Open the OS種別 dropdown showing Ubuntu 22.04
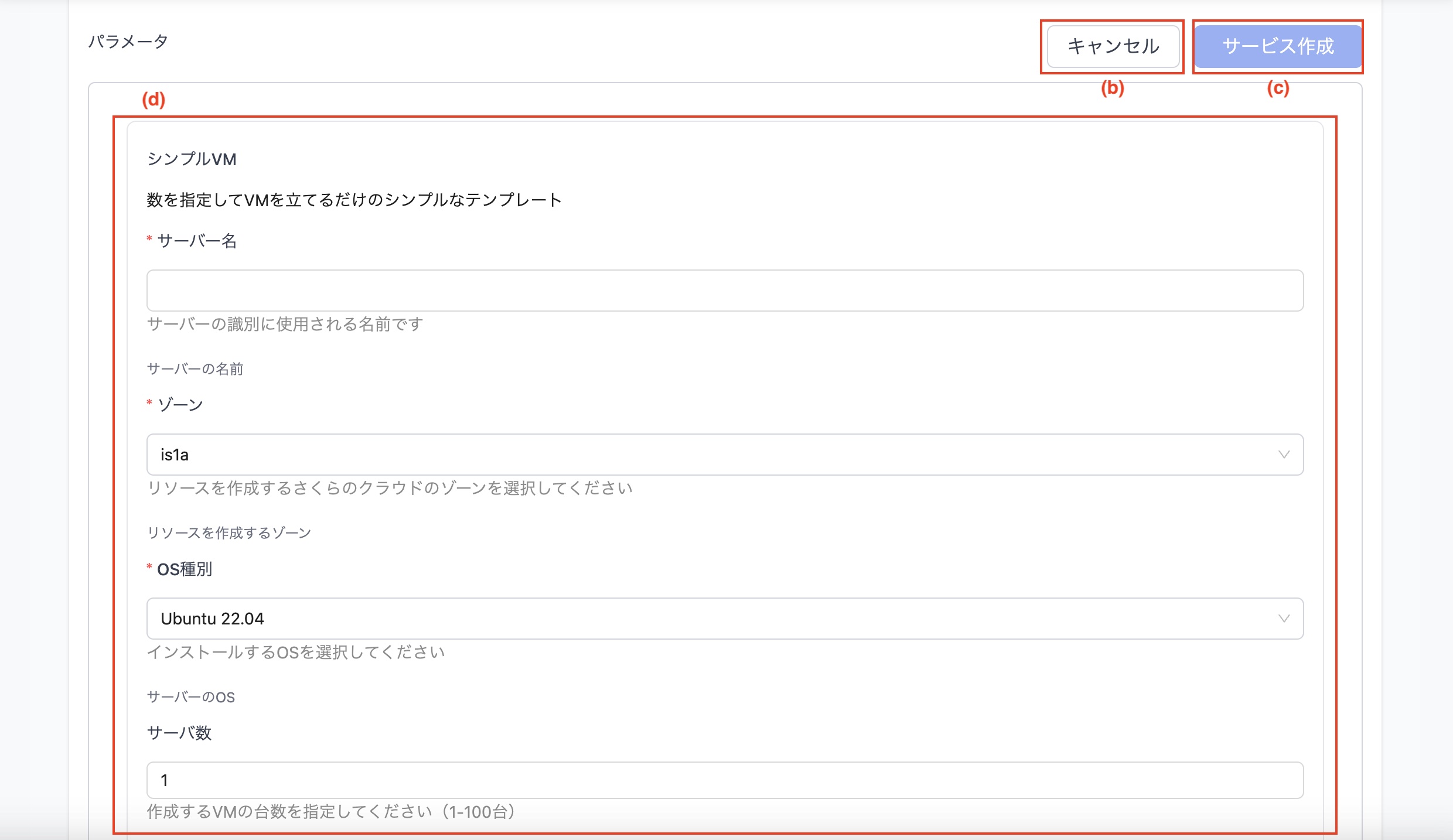Screen dimensions: 1453x840 click(725, 619)
